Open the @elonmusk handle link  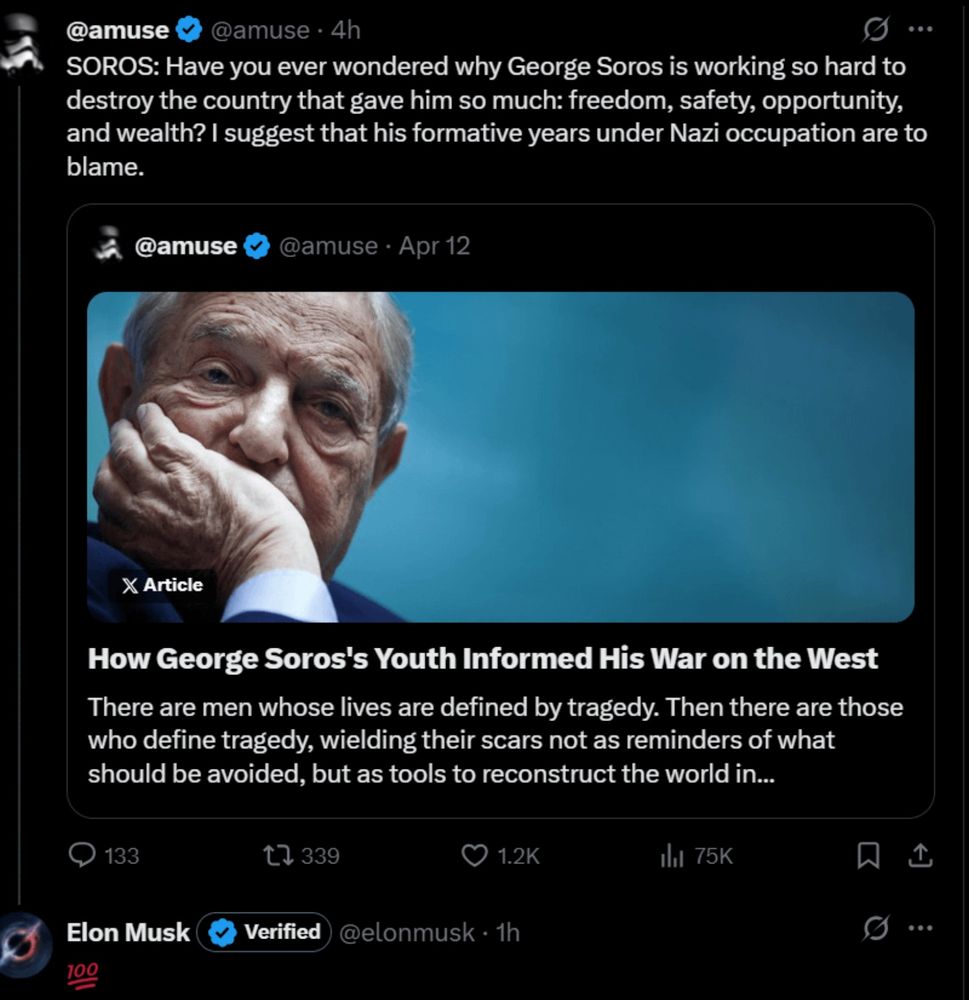[x=407, y=933]
